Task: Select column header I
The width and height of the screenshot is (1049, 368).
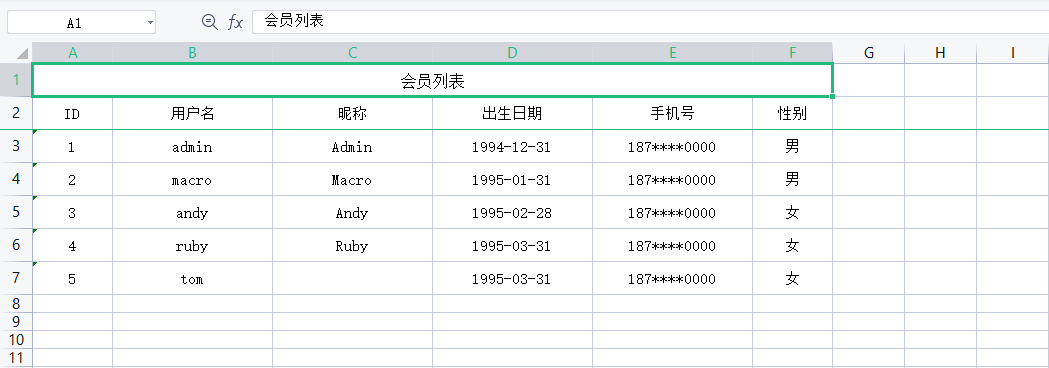Action: click(x=1013, y=53)
